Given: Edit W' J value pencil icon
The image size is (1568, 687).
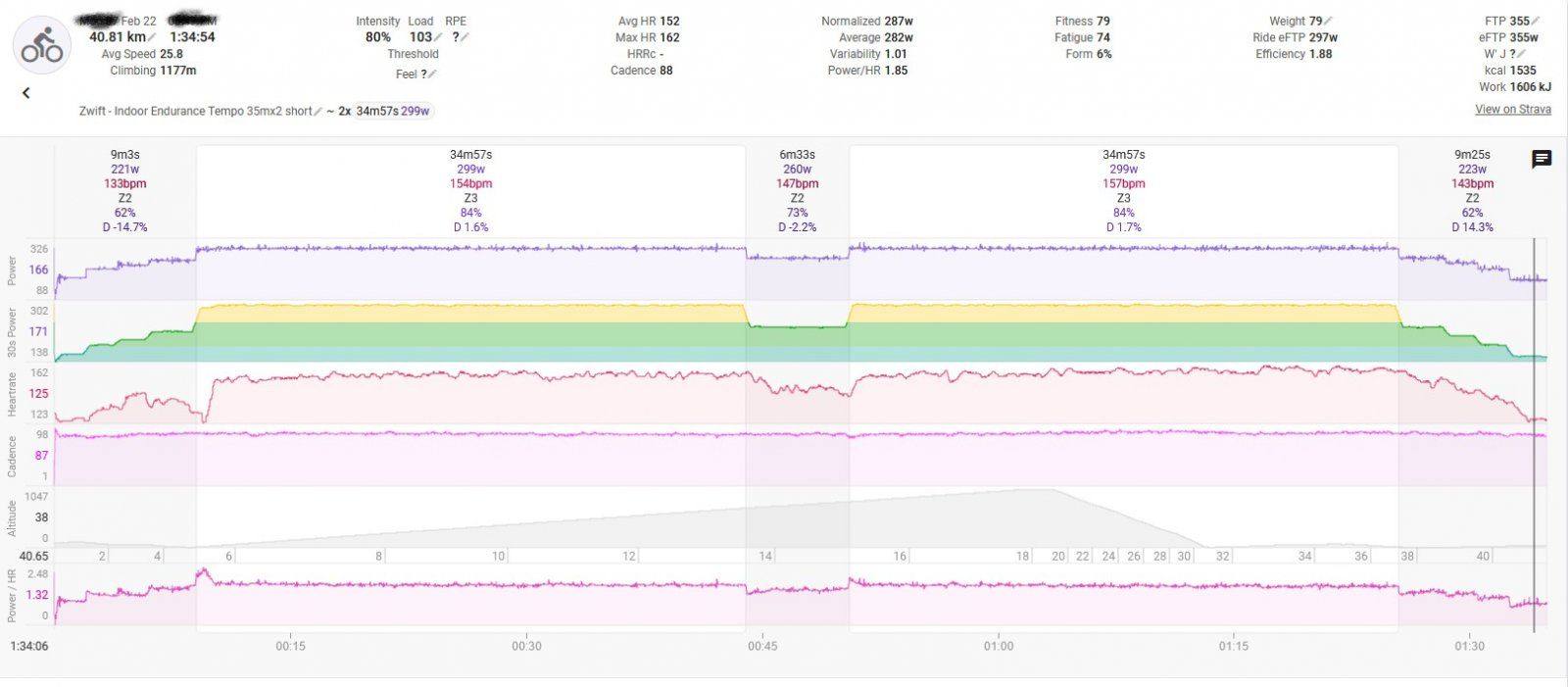Looking at the screenshot, I should 1521,54.
